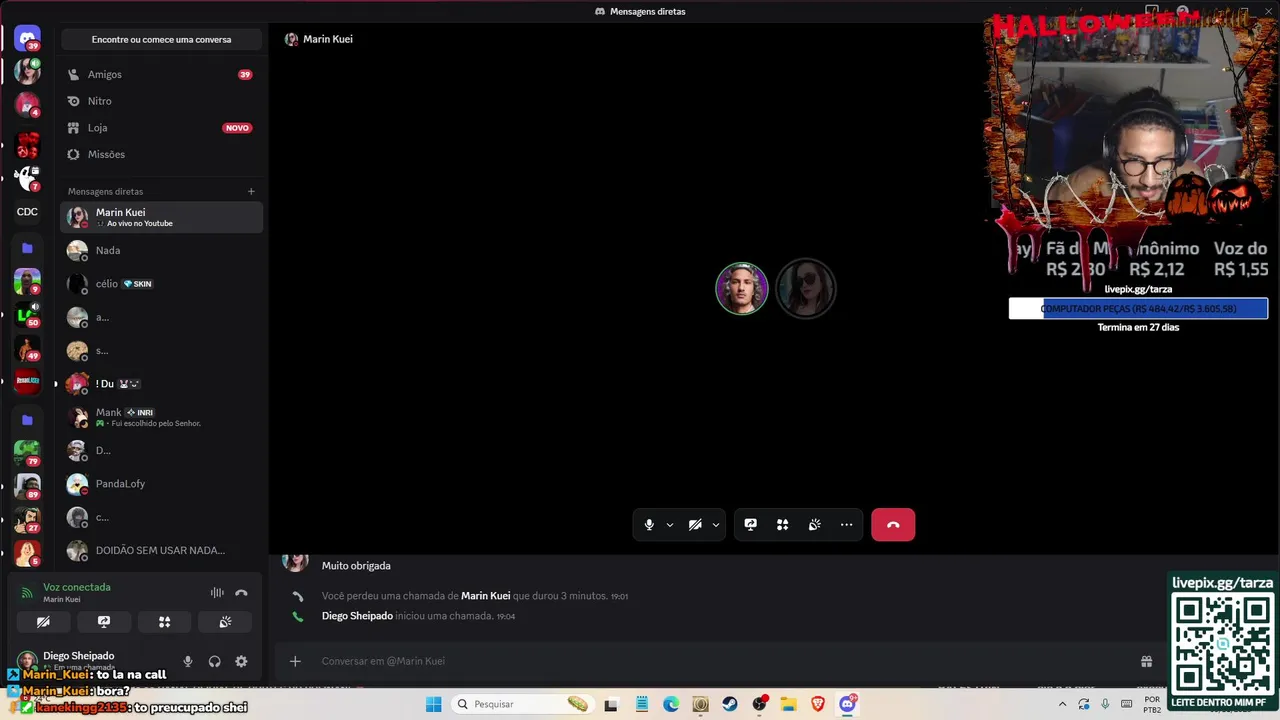Viewport: 1280px width, 720px height.
Task: Share screen from voice connected panel
Action: click(104, 622)
